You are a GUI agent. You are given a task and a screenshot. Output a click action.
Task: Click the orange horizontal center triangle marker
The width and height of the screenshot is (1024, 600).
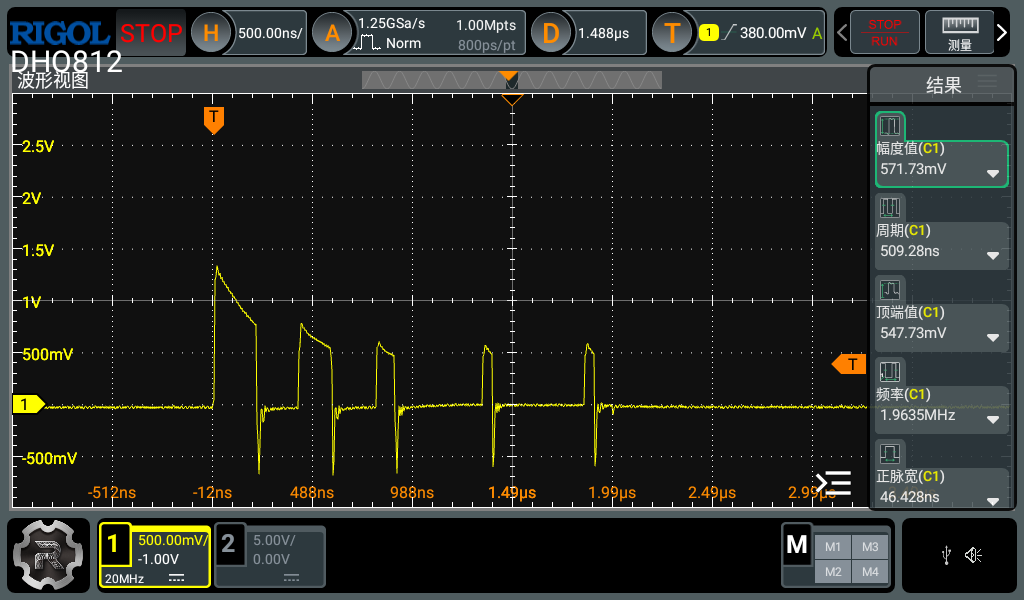point(512,100)
